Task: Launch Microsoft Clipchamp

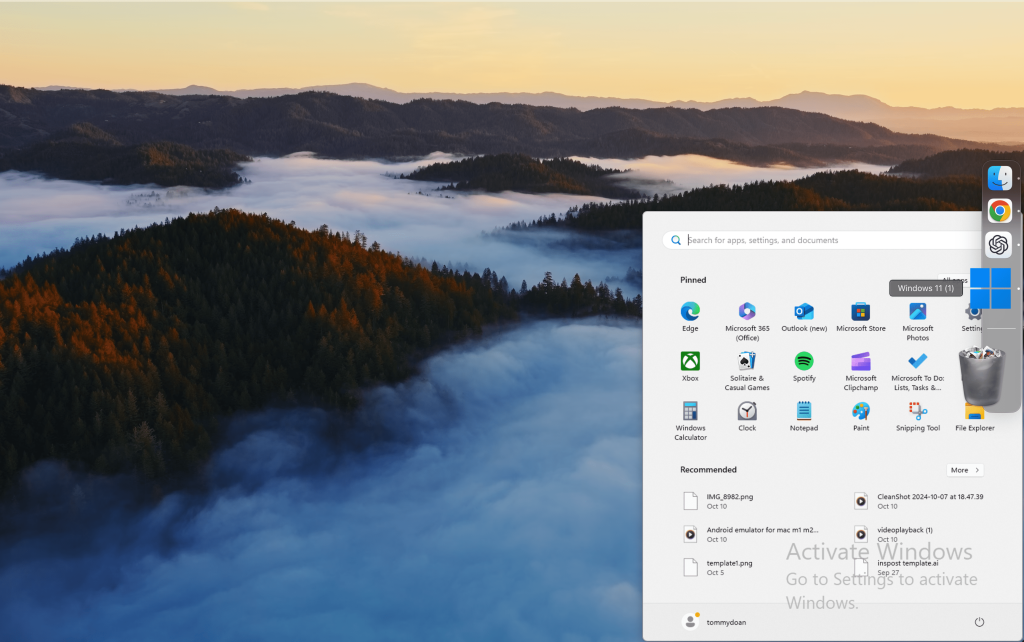Action: click(861, 361)
